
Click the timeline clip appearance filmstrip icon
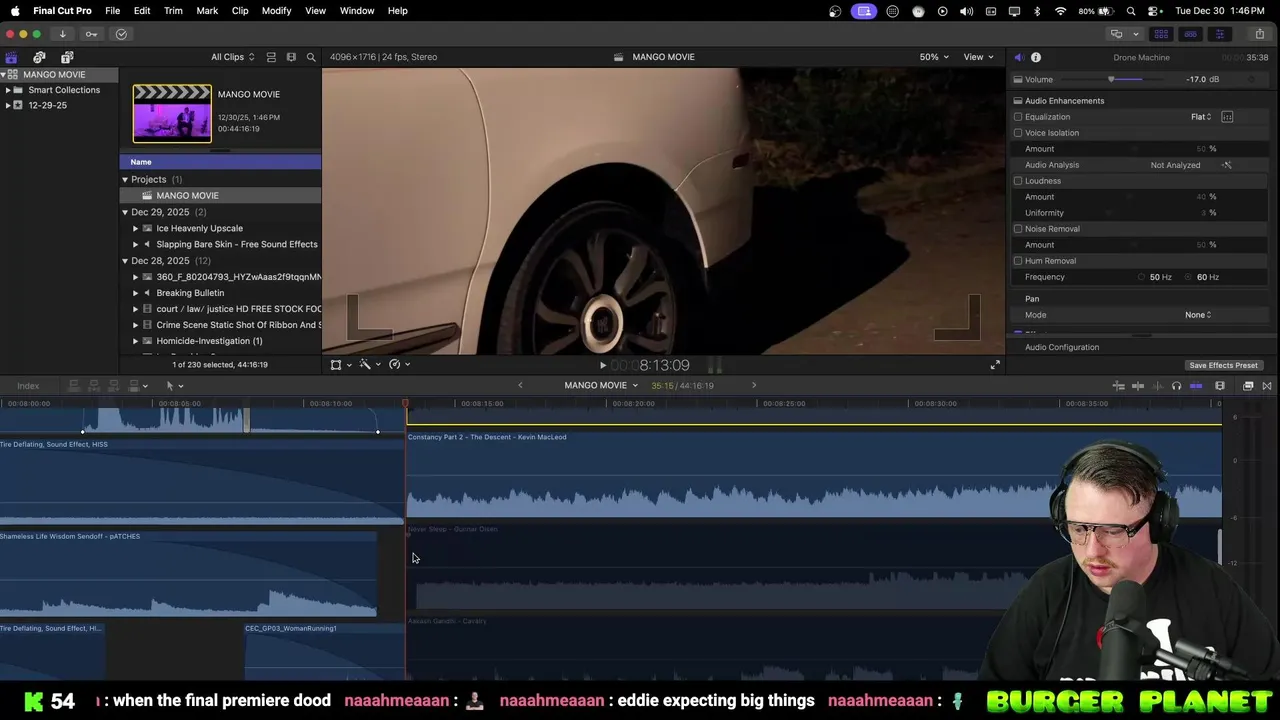[1220, 386]
